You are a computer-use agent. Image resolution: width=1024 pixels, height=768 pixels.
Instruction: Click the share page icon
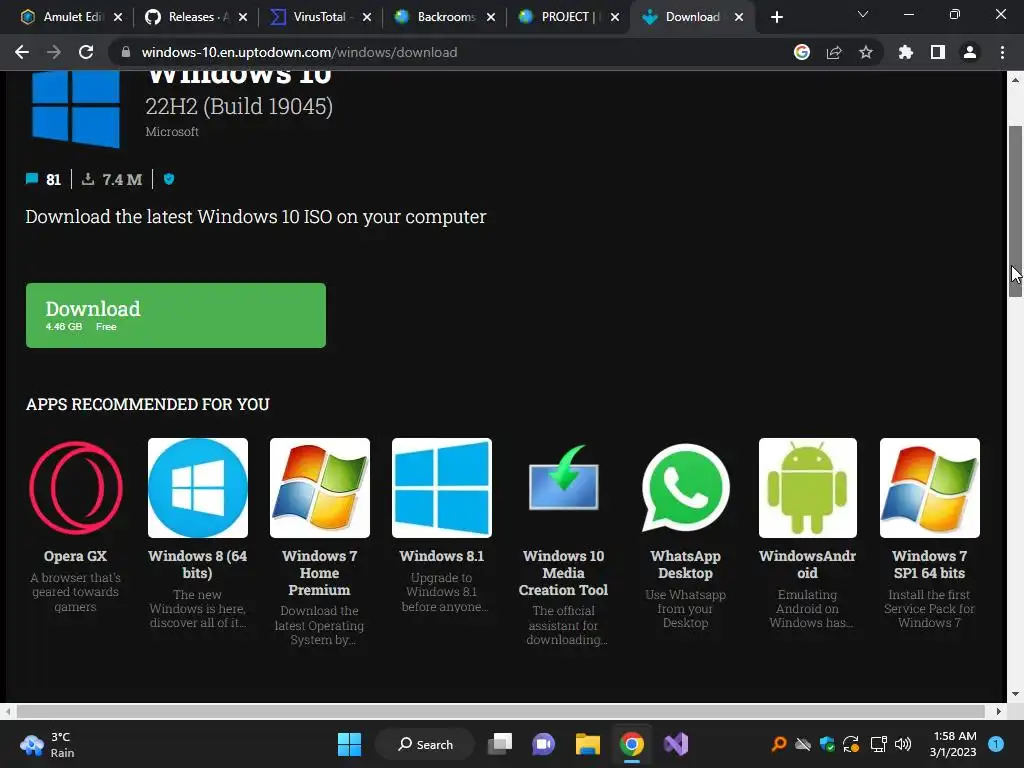coord(834,52)
